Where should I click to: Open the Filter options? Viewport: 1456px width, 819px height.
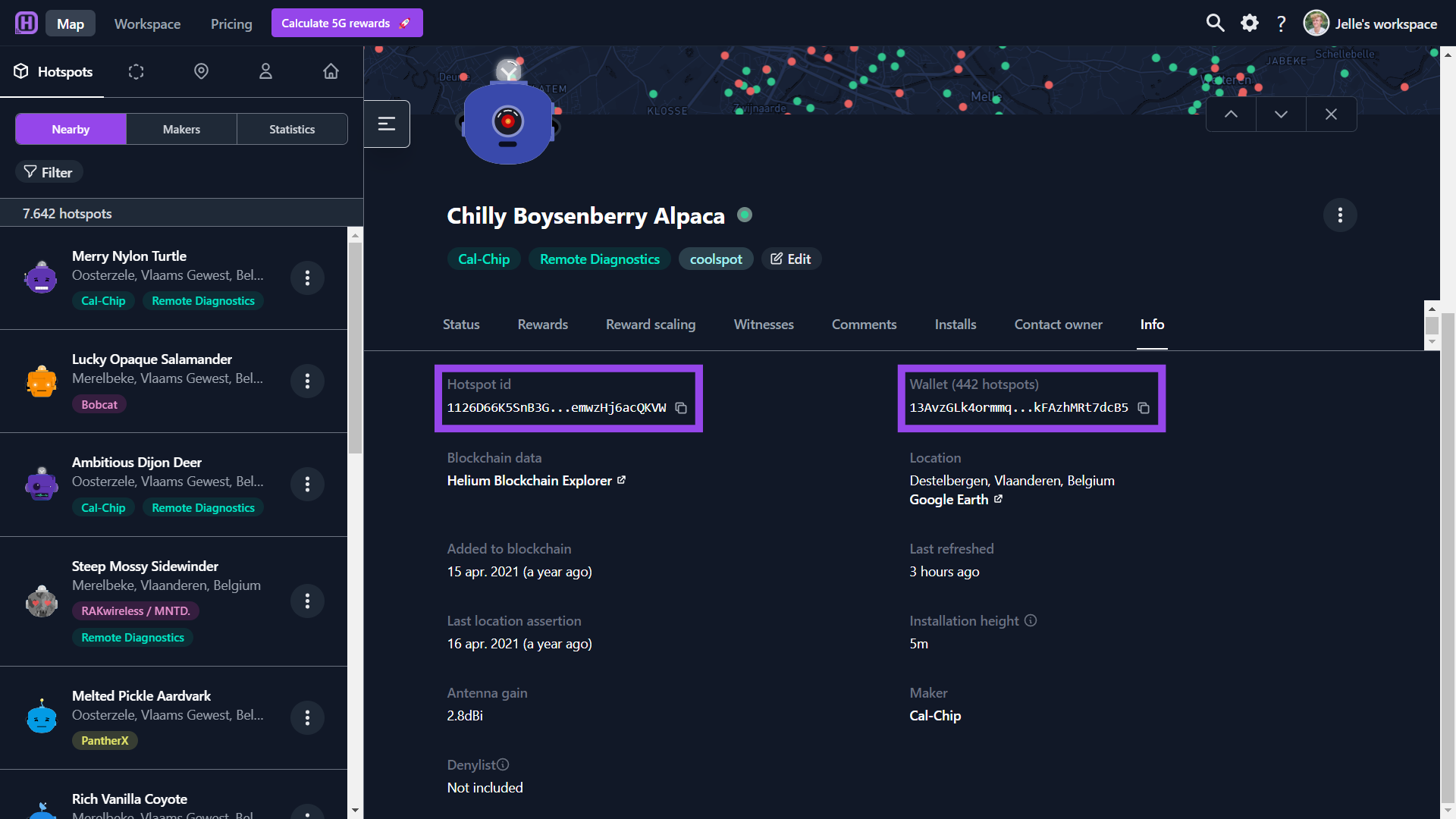(49, 172)
